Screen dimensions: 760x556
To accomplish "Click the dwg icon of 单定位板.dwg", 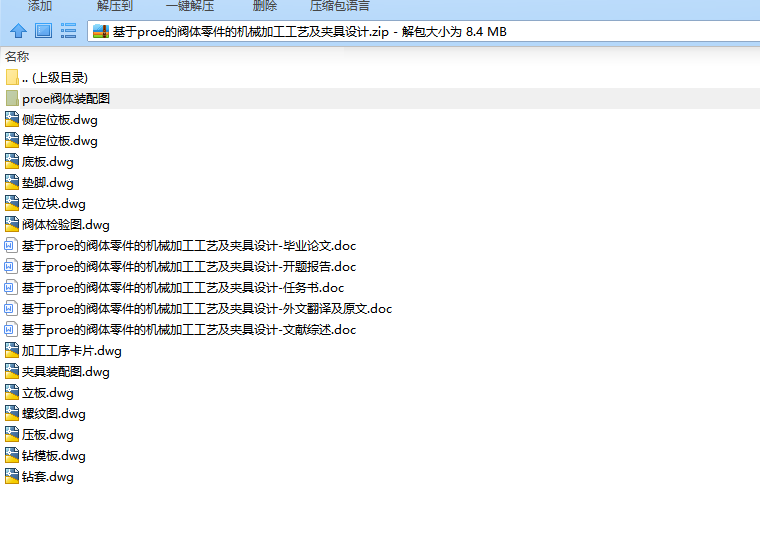I will [12, 140].
